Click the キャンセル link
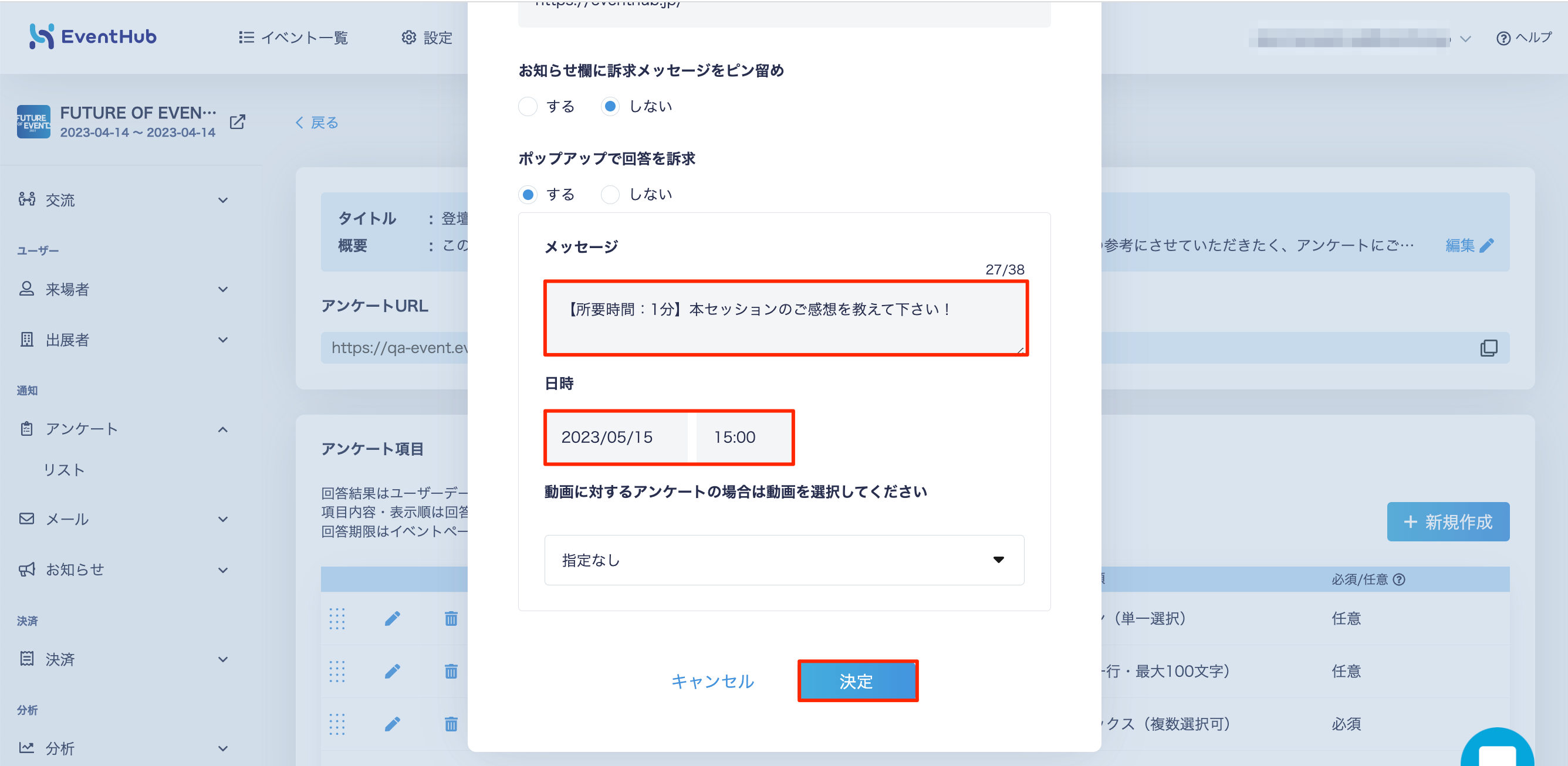 click(712, 682)
